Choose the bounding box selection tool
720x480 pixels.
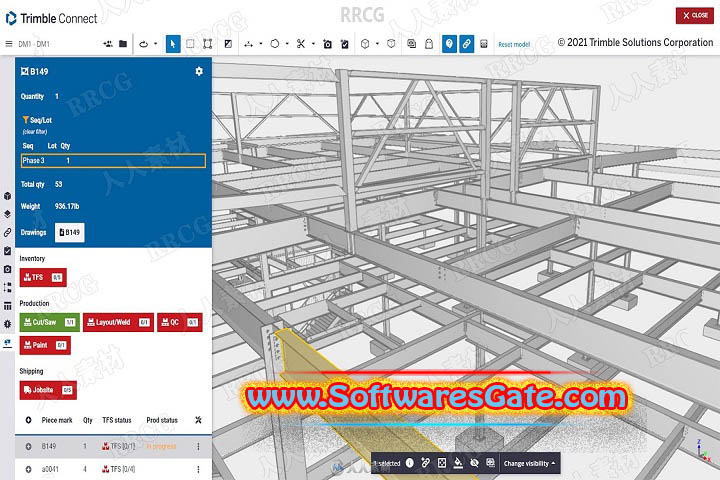click(208, 44)
